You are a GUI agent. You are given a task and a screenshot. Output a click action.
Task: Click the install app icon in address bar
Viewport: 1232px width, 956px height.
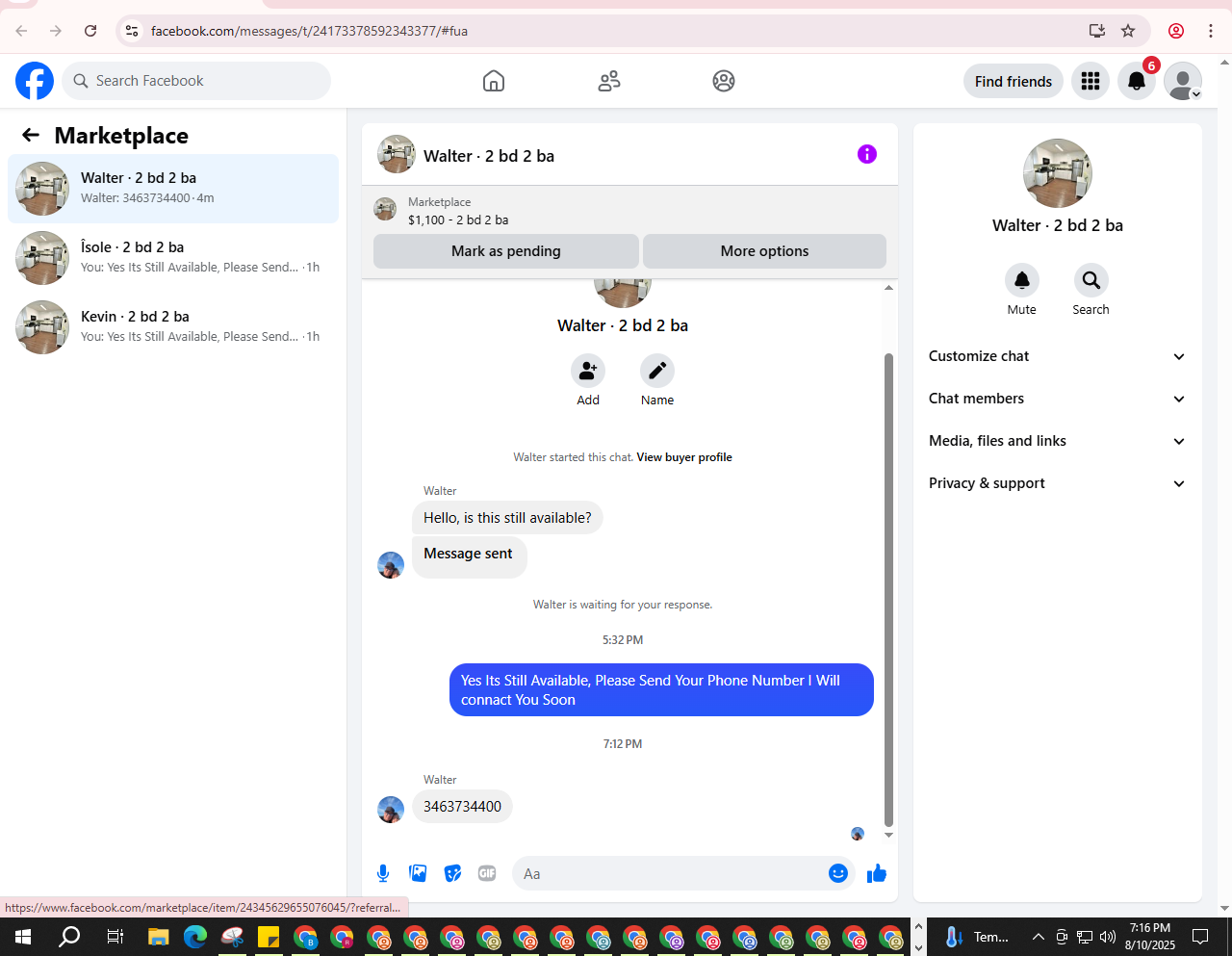pyautogui.click(x=1096, y=31)
